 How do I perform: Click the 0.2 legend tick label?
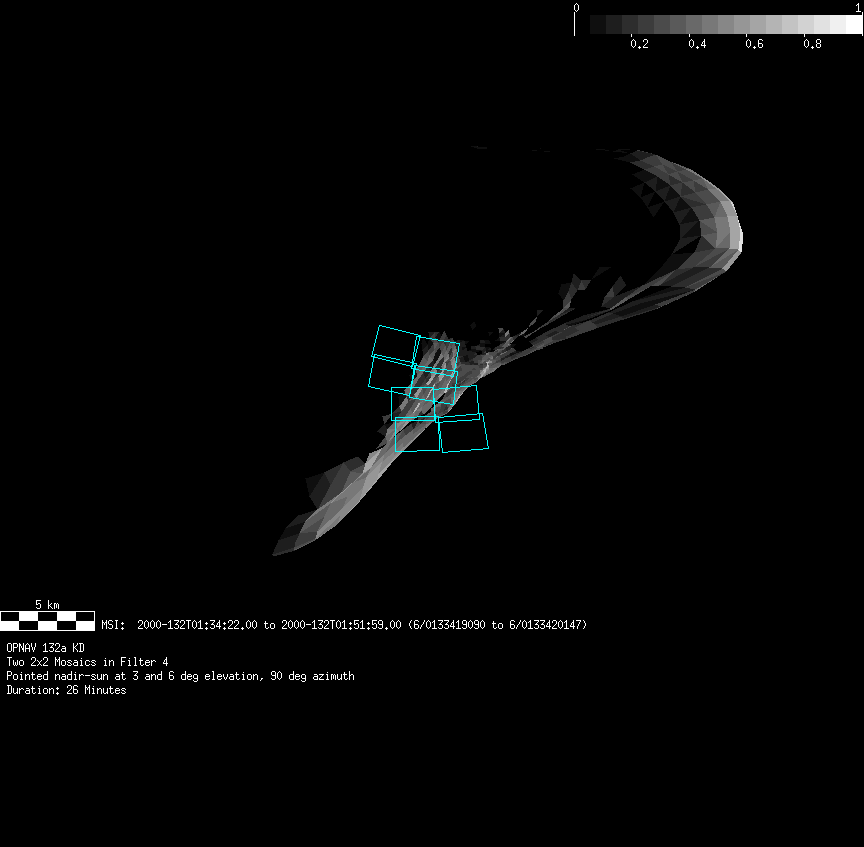pyautogui.click(x=639, y=44)
